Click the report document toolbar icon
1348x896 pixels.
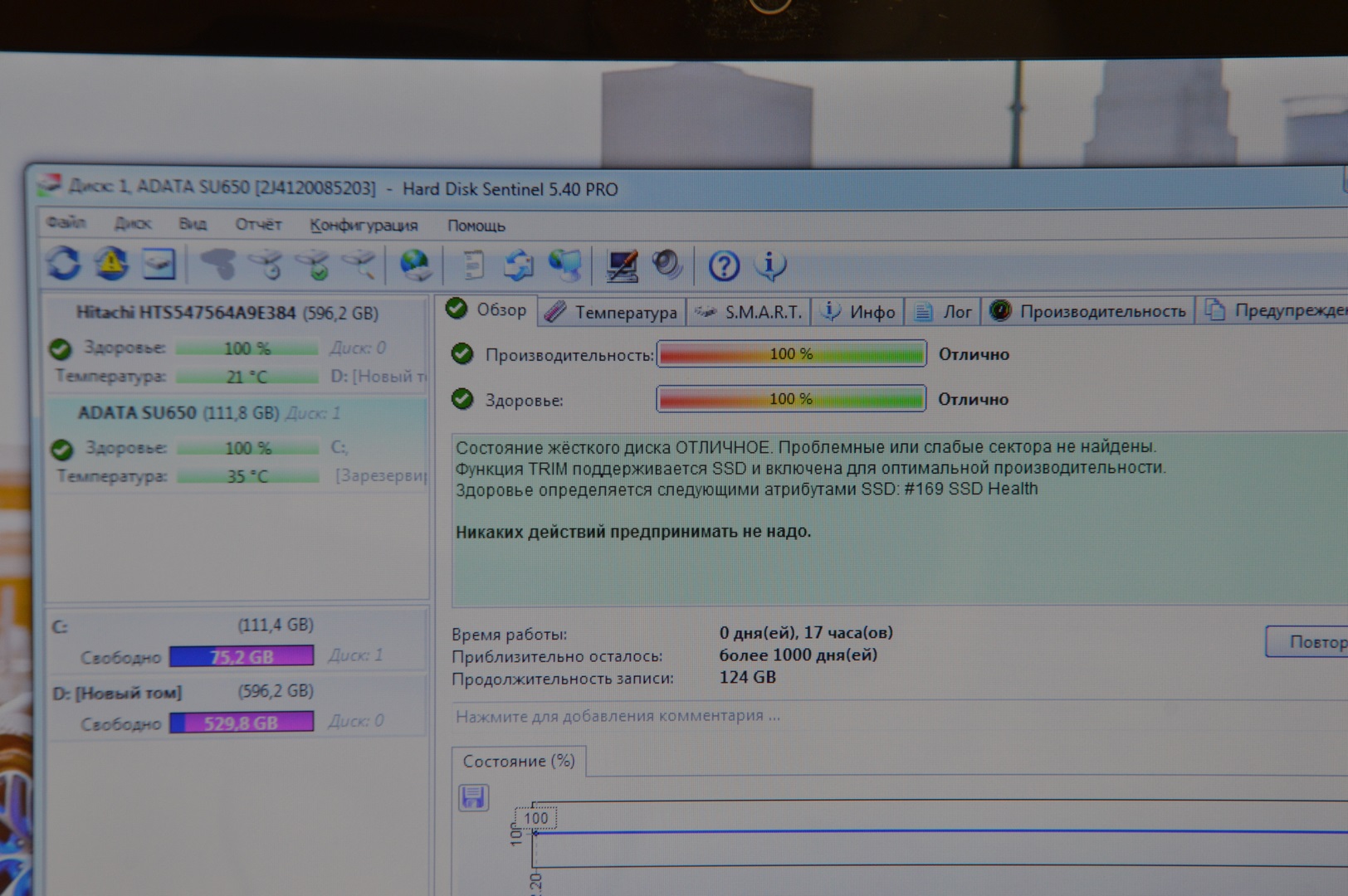(x=473, y=265)
